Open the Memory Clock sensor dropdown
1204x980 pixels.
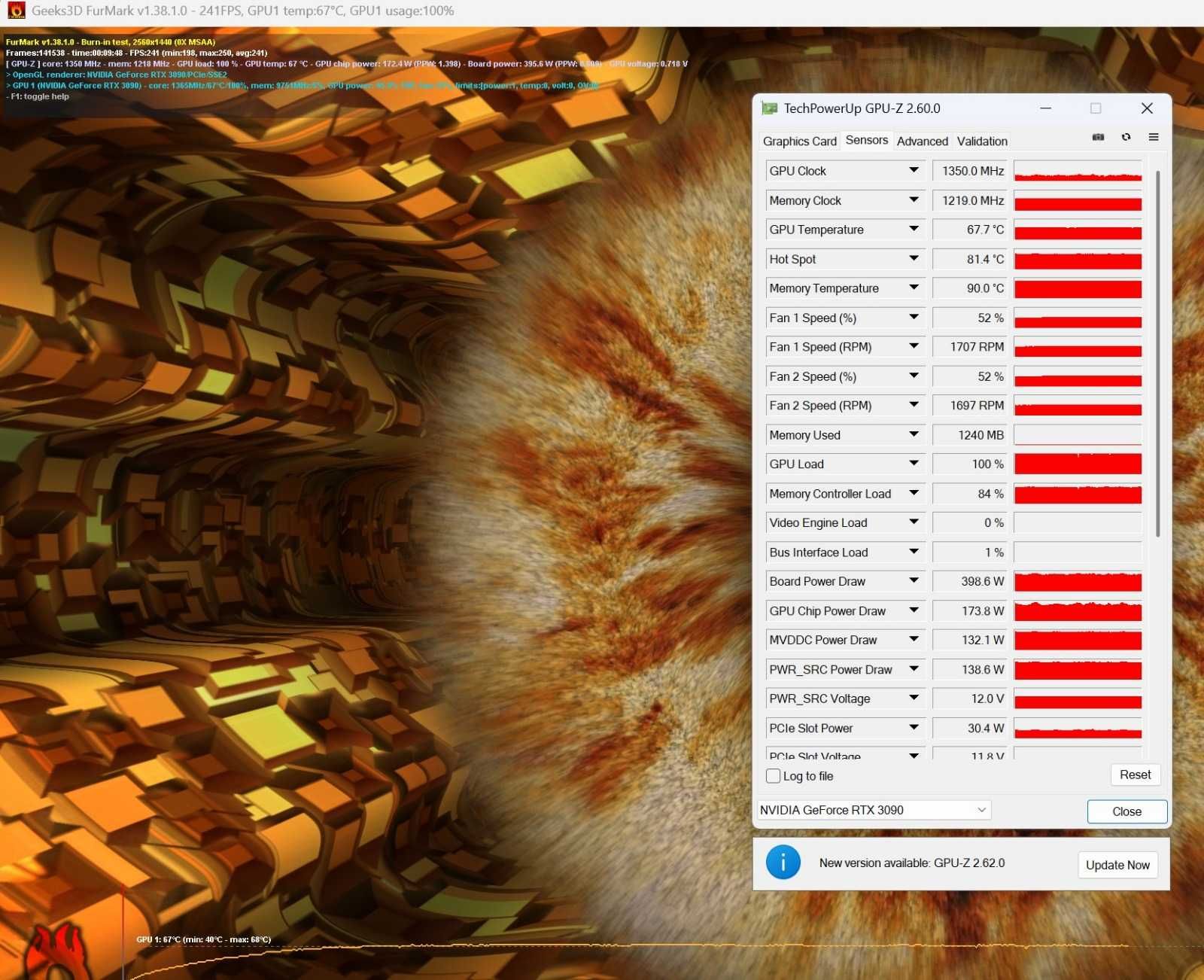click(914, 200)
